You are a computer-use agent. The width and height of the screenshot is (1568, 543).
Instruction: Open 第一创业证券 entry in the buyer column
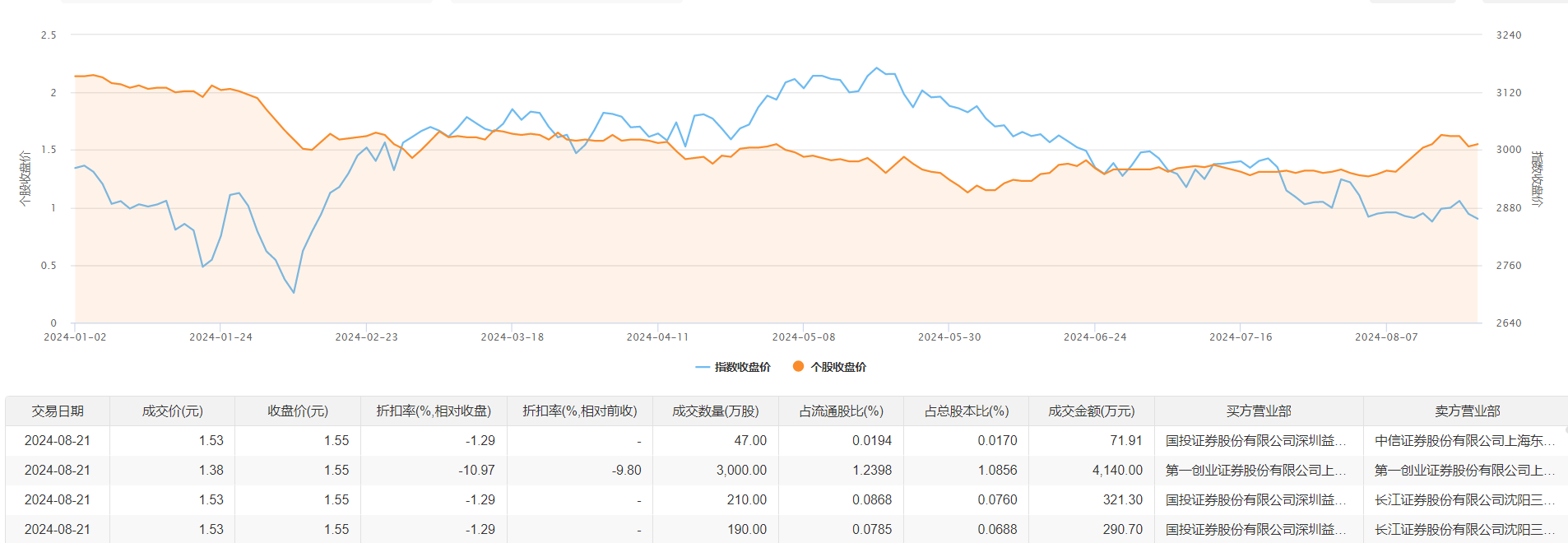tap(1255, 471)
